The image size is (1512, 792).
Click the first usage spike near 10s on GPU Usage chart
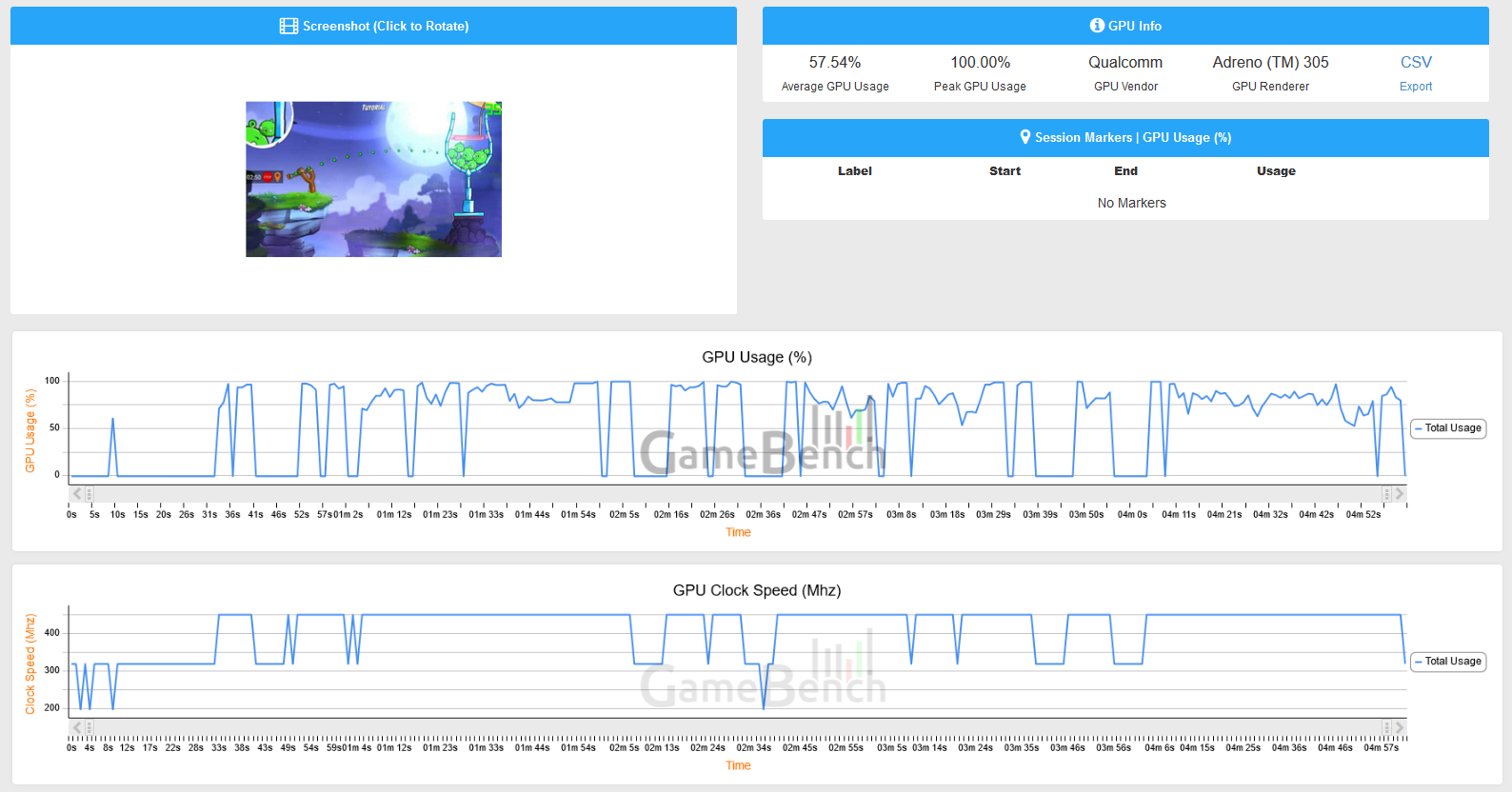(113, 421)
